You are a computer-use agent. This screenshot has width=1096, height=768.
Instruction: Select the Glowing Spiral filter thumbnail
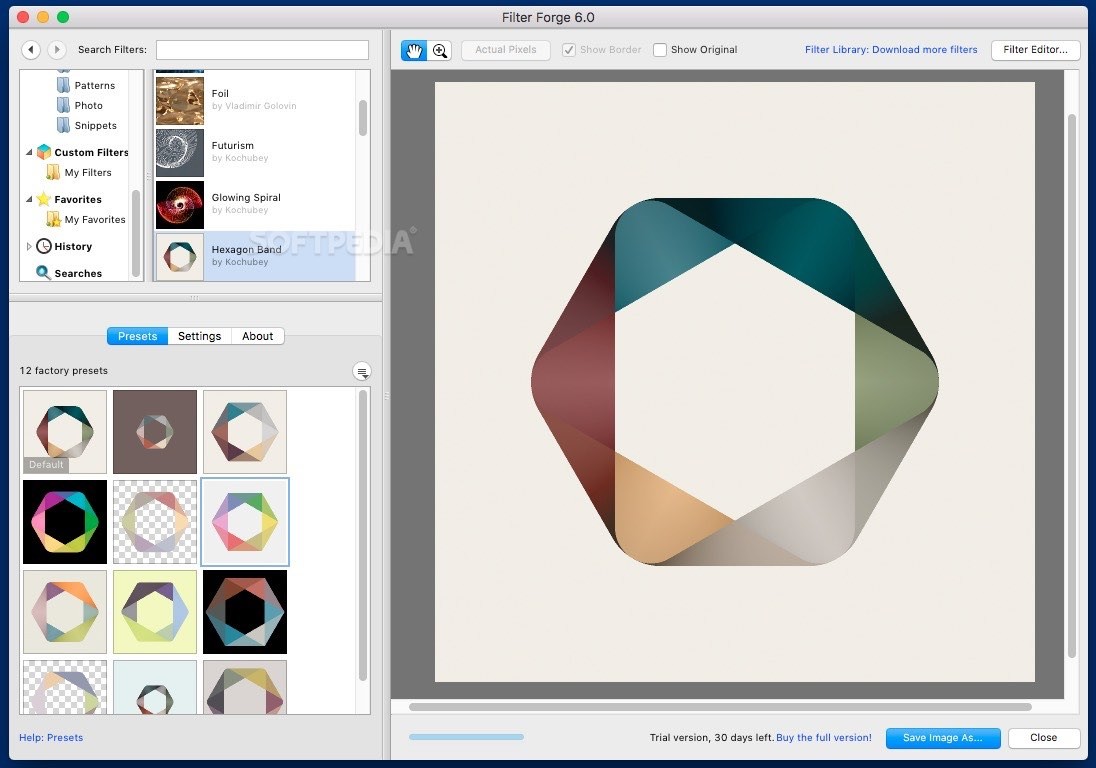point(180,204)
